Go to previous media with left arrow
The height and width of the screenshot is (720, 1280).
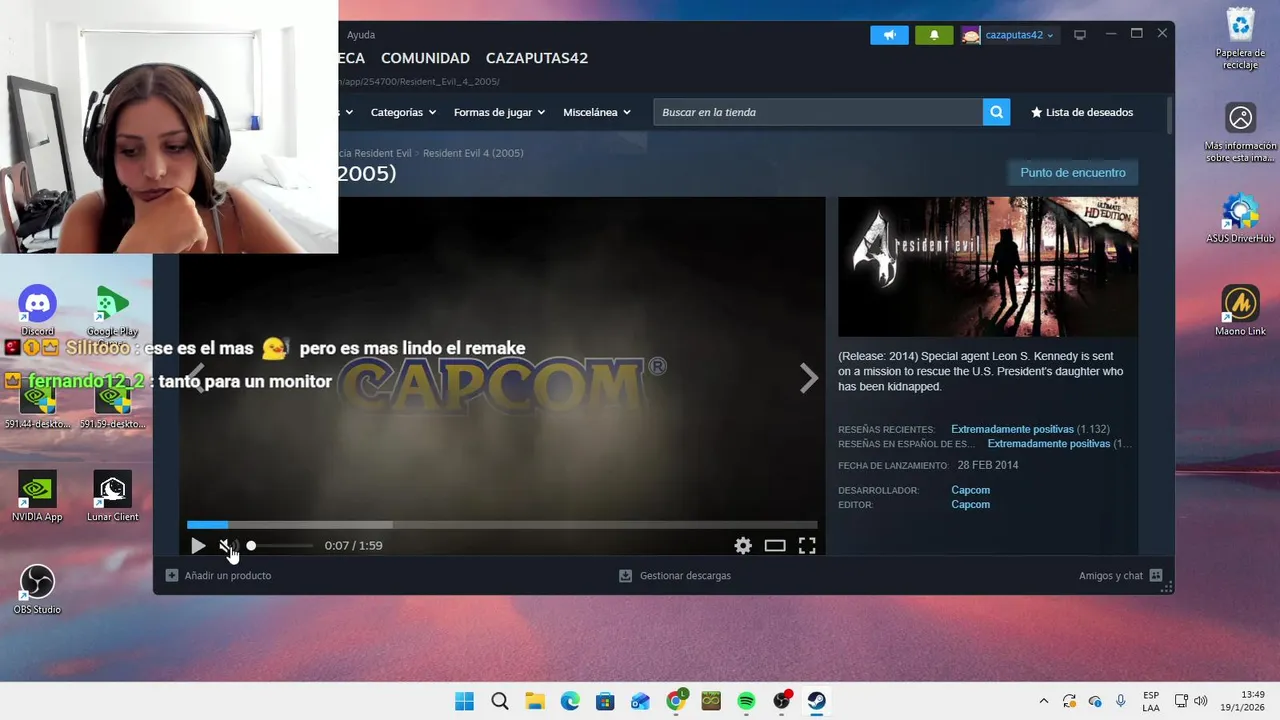(197, 378)
